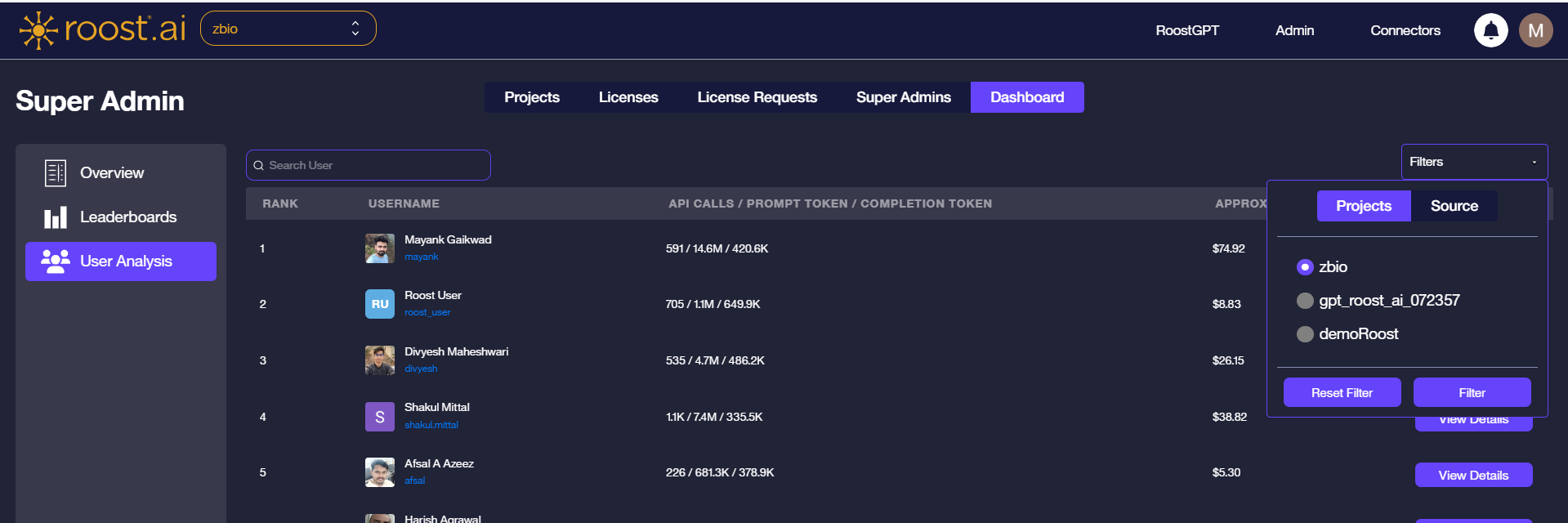Click the 1.1K / 7.4M / 335.5K cell
Screen dimensions: 1568x523
(714, 417)
